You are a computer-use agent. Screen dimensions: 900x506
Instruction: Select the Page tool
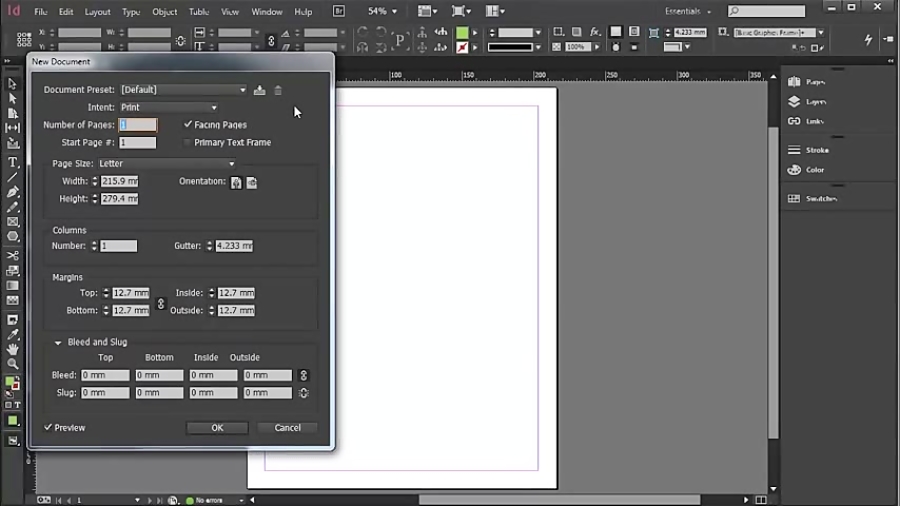tap(12, 113)
